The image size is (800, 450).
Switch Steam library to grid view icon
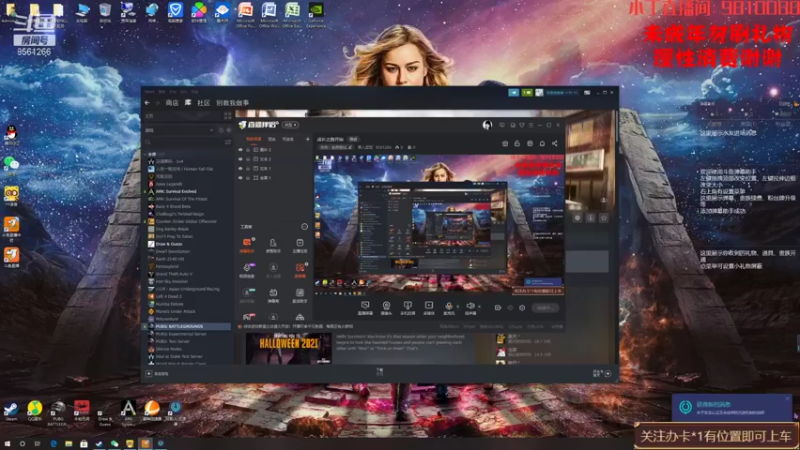tap(228, 116)
